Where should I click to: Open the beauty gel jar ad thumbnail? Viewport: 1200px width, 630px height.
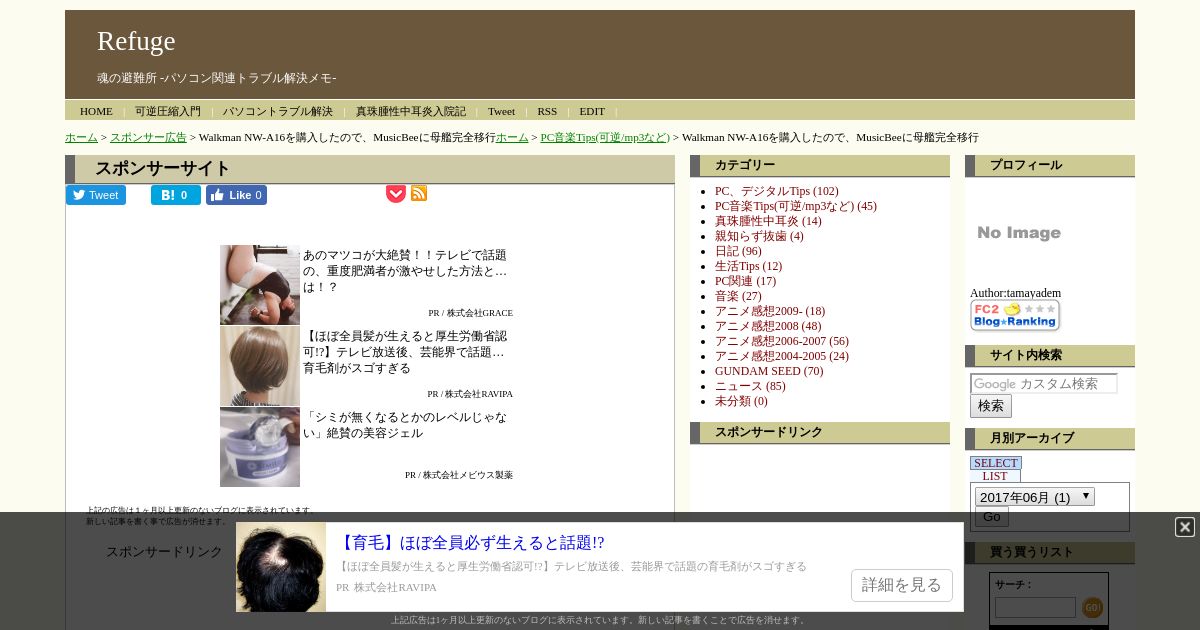(x=260, y=447)
